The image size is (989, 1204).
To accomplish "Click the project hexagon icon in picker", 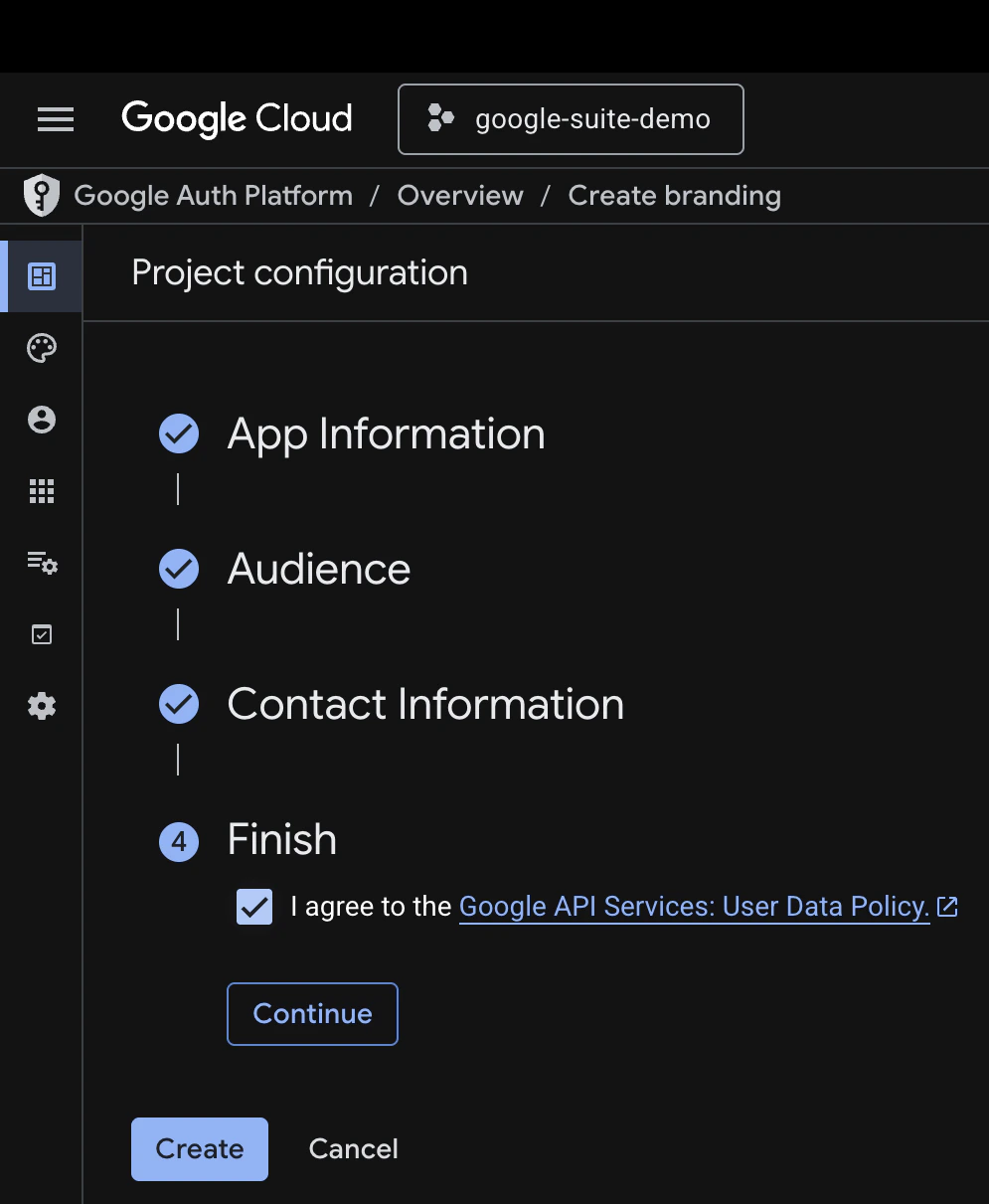I will [x=440, y=119].
